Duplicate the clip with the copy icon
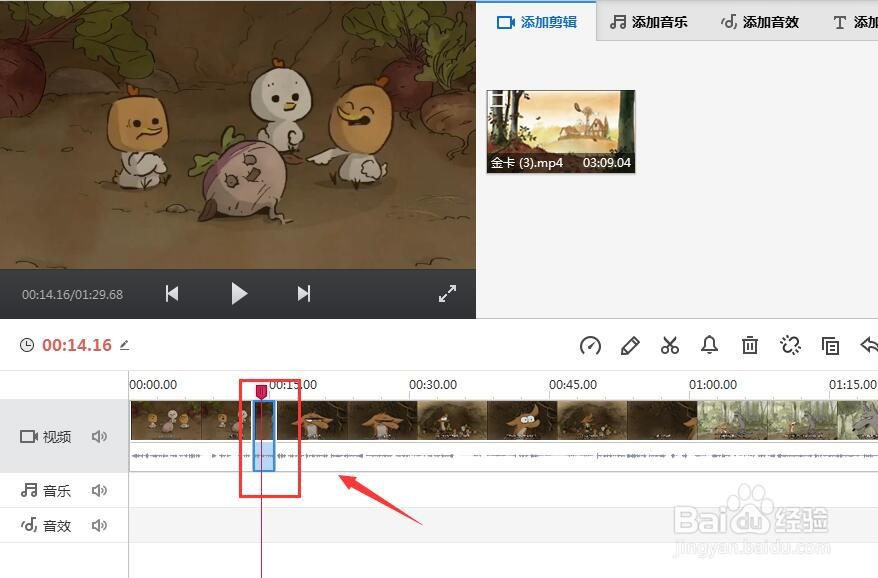This screenshot has height=578, width=878. 830,346
